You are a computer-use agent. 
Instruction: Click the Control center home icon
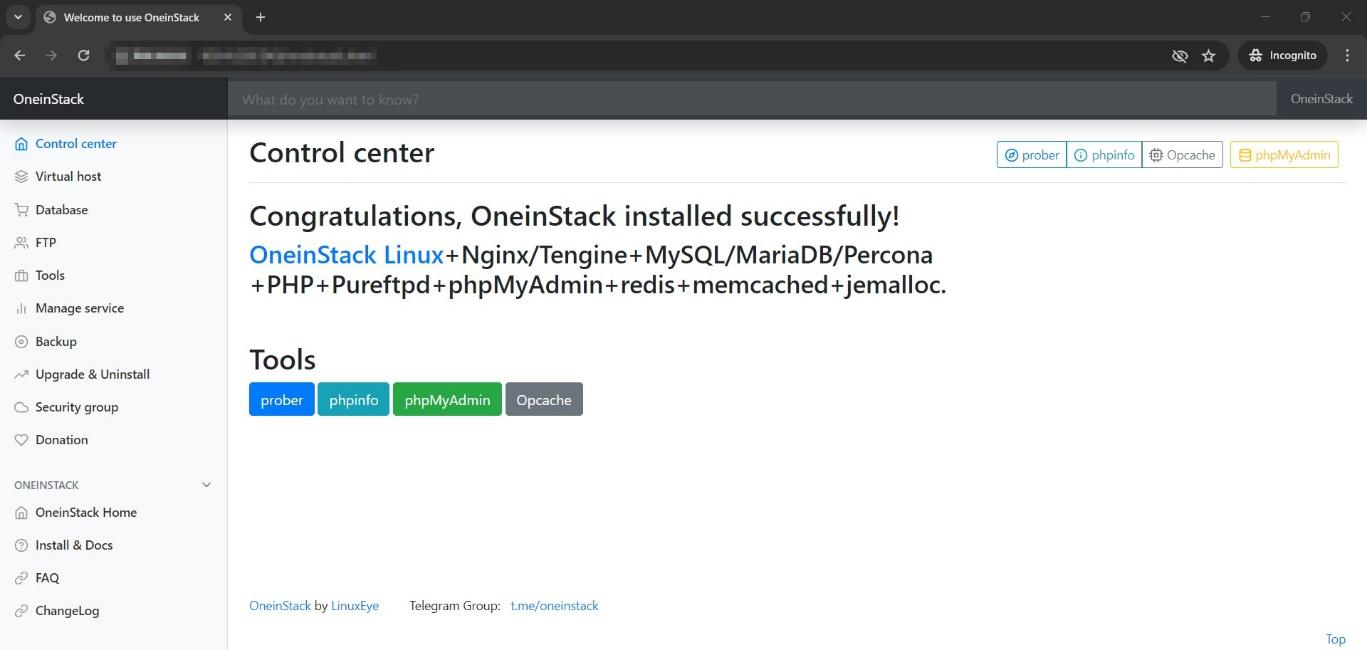tap(21, 144)
